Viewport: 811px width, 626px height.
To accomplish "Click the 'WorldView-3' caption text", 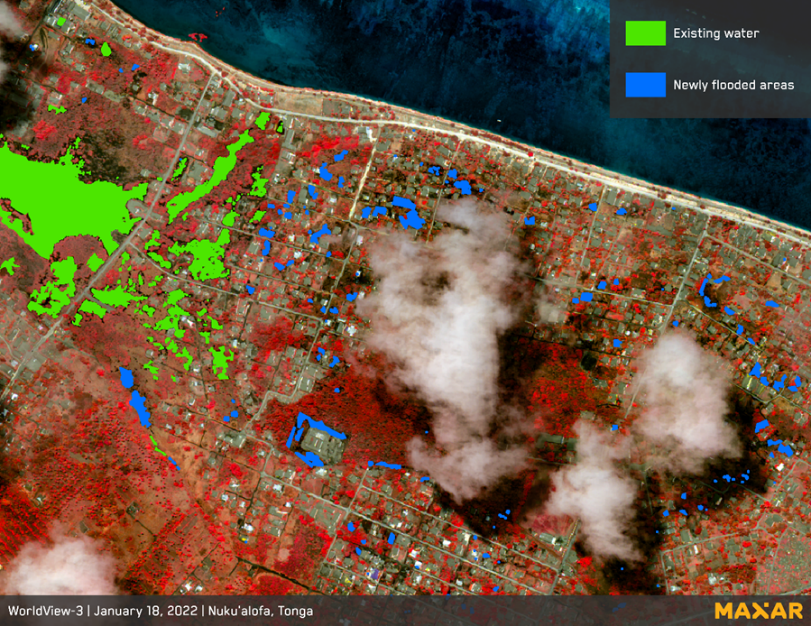I will (46, 611).
